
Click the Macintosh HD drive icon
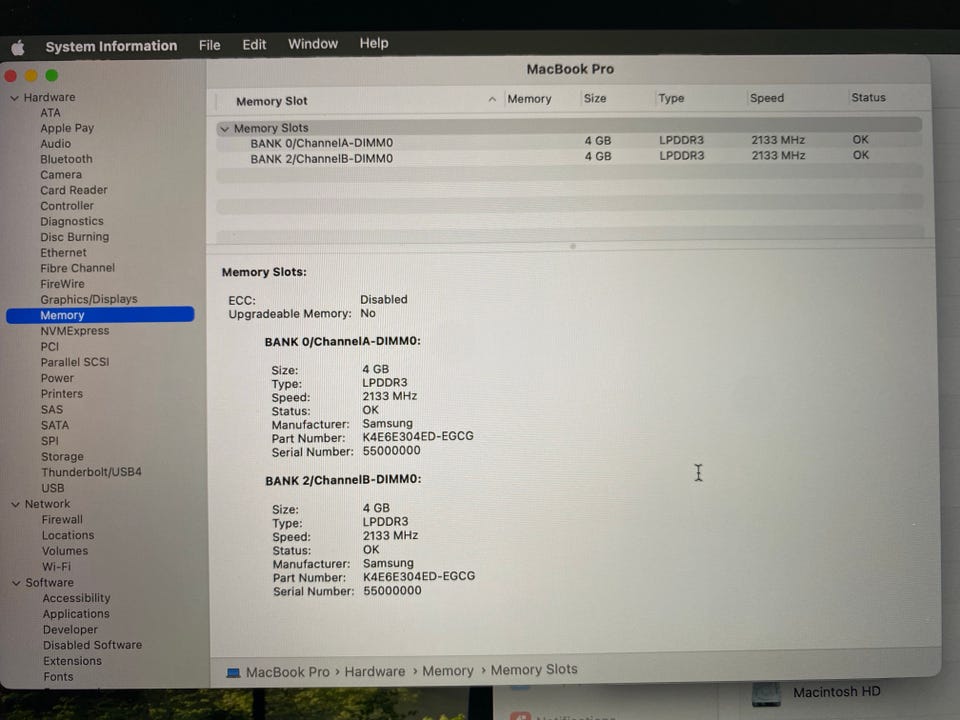click(766, 695)
